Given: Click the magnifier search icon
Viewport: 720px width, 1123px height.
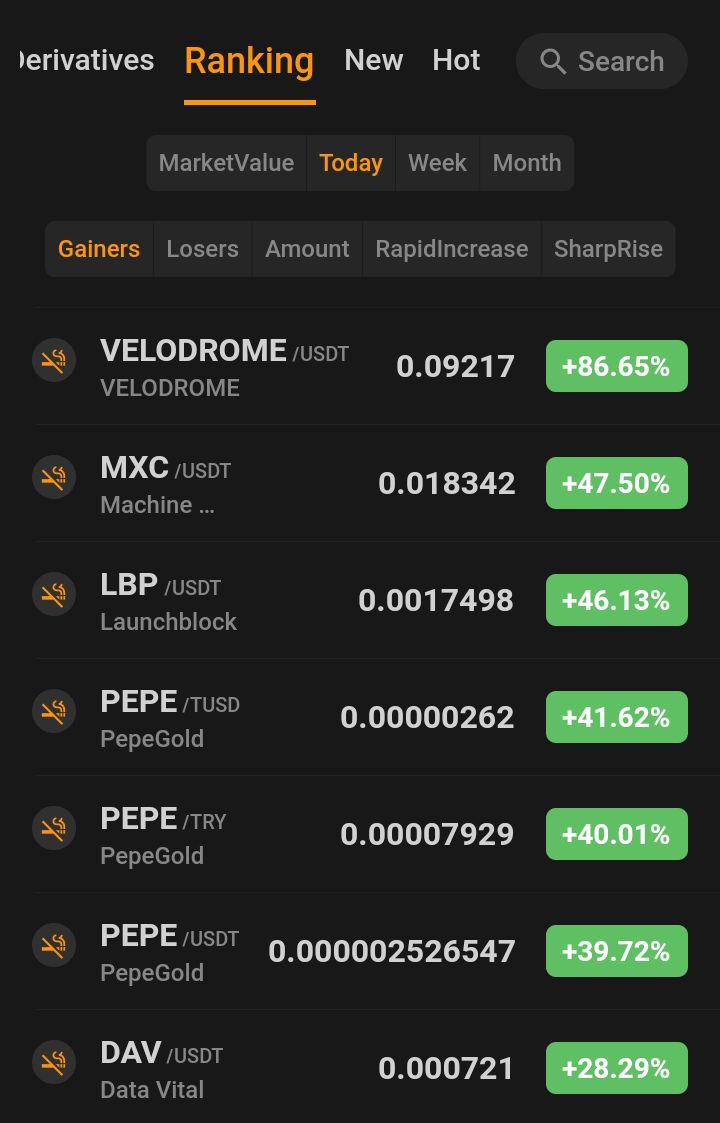Looking at the screenshot, I should pyautogui.click(x=552, y=62).
